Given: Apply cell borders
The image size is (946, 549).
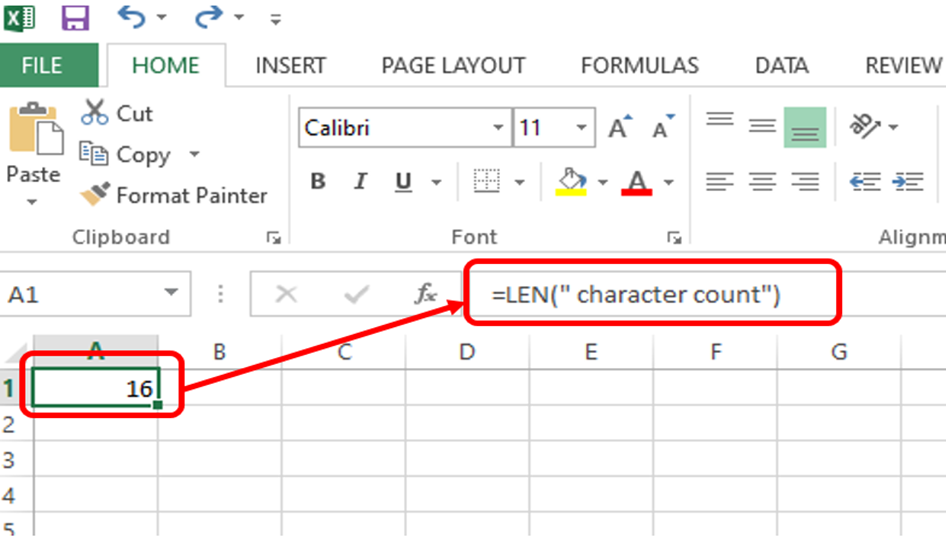Looking at the screenshot, I should [x=486, y=181].
